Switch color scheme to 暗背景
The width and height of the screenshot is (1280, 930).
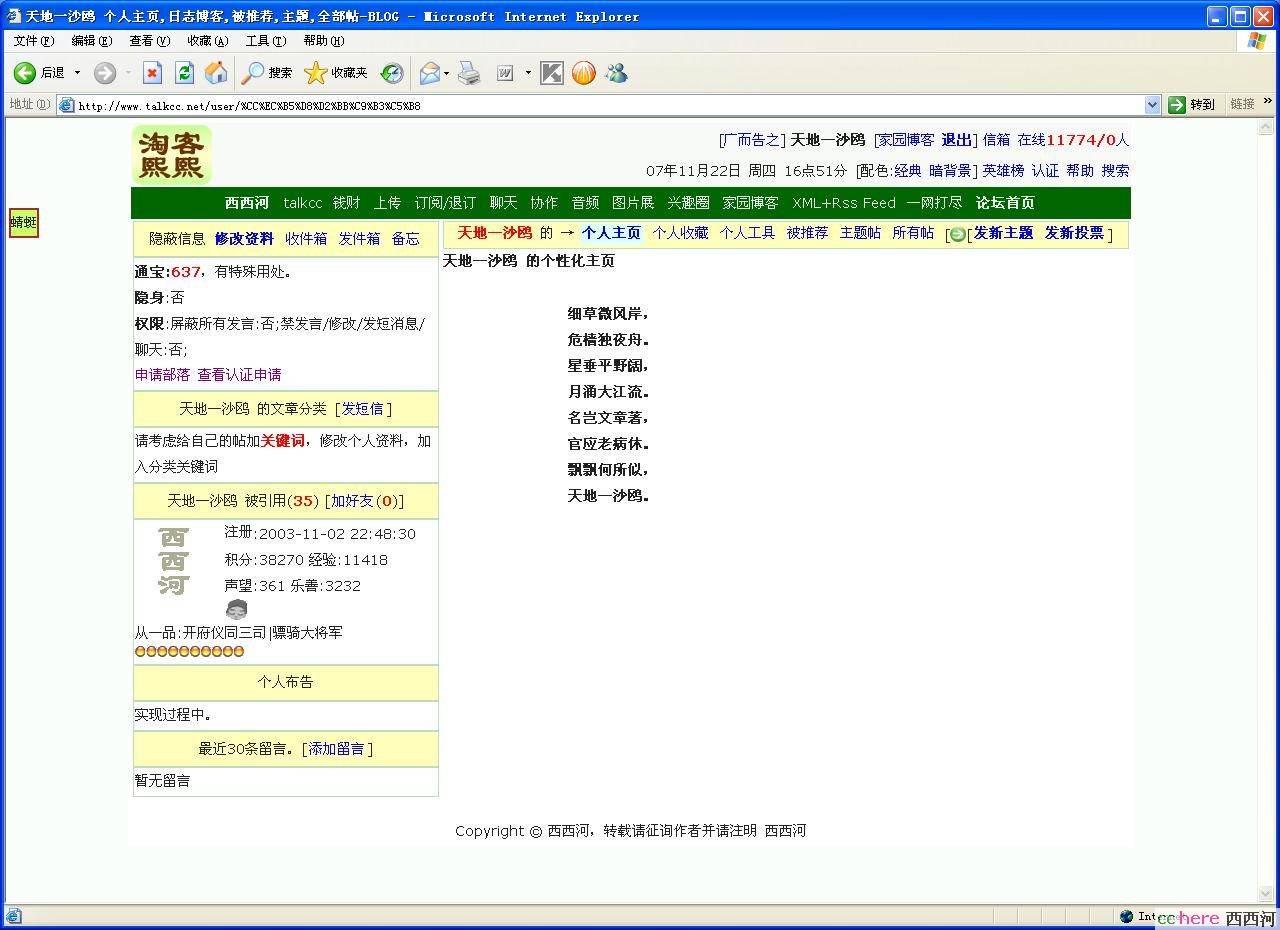951,171
